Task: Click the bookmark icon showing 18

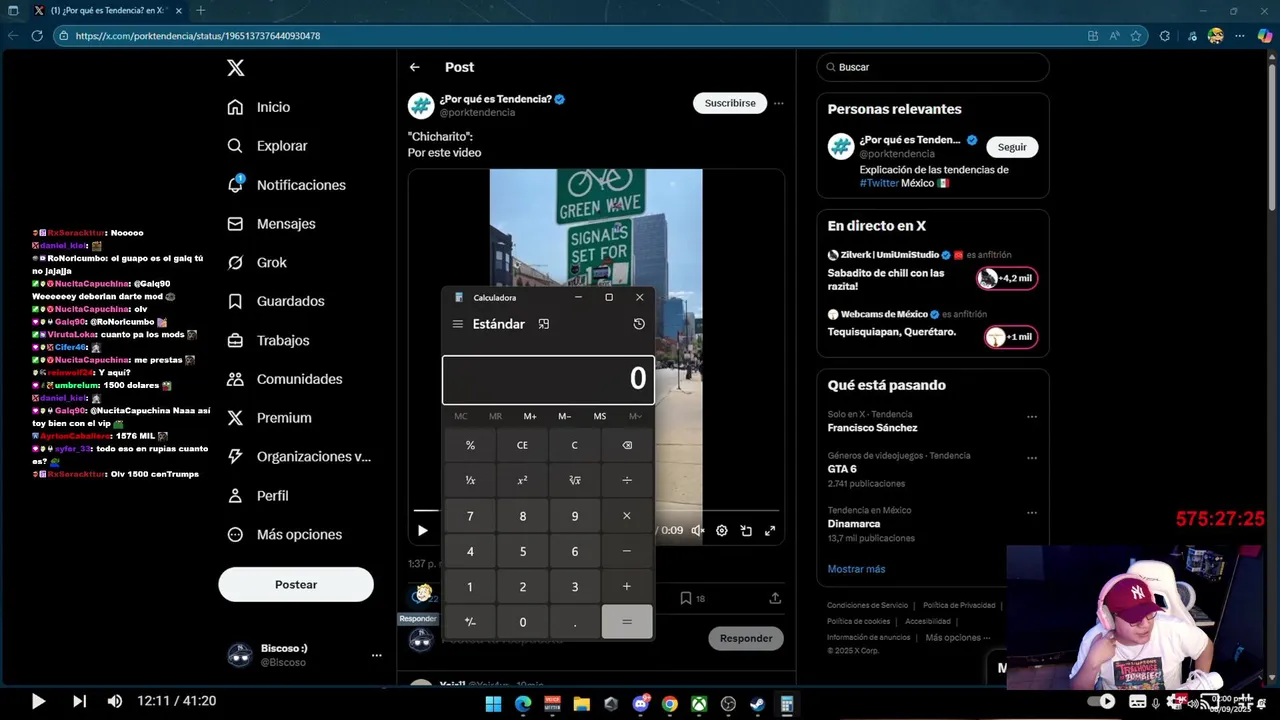Action: (693, 598)
